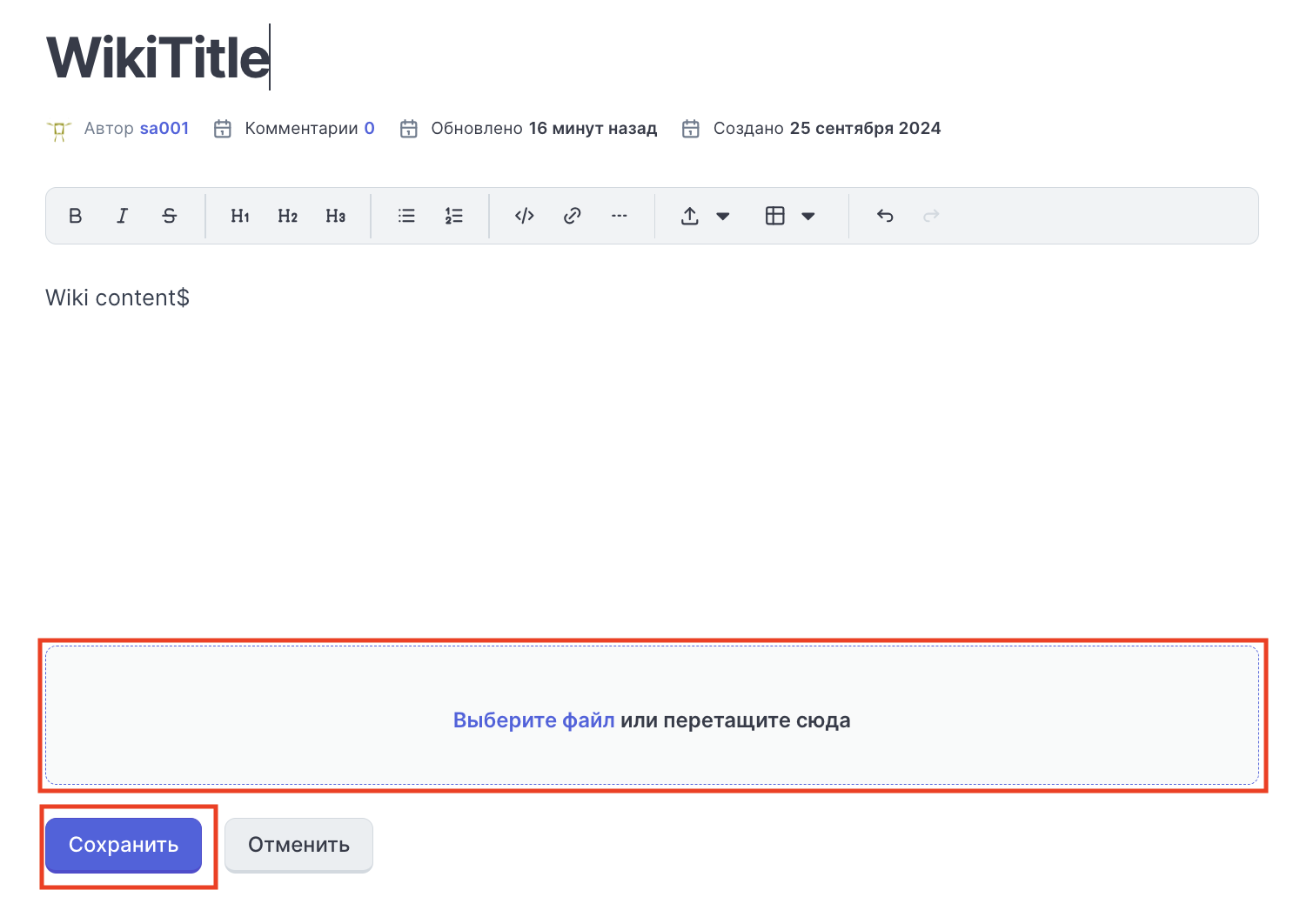This screenshot has height=924, width=1300.
Task: Click calendar icon beside Создано
Action: [691, 129]
